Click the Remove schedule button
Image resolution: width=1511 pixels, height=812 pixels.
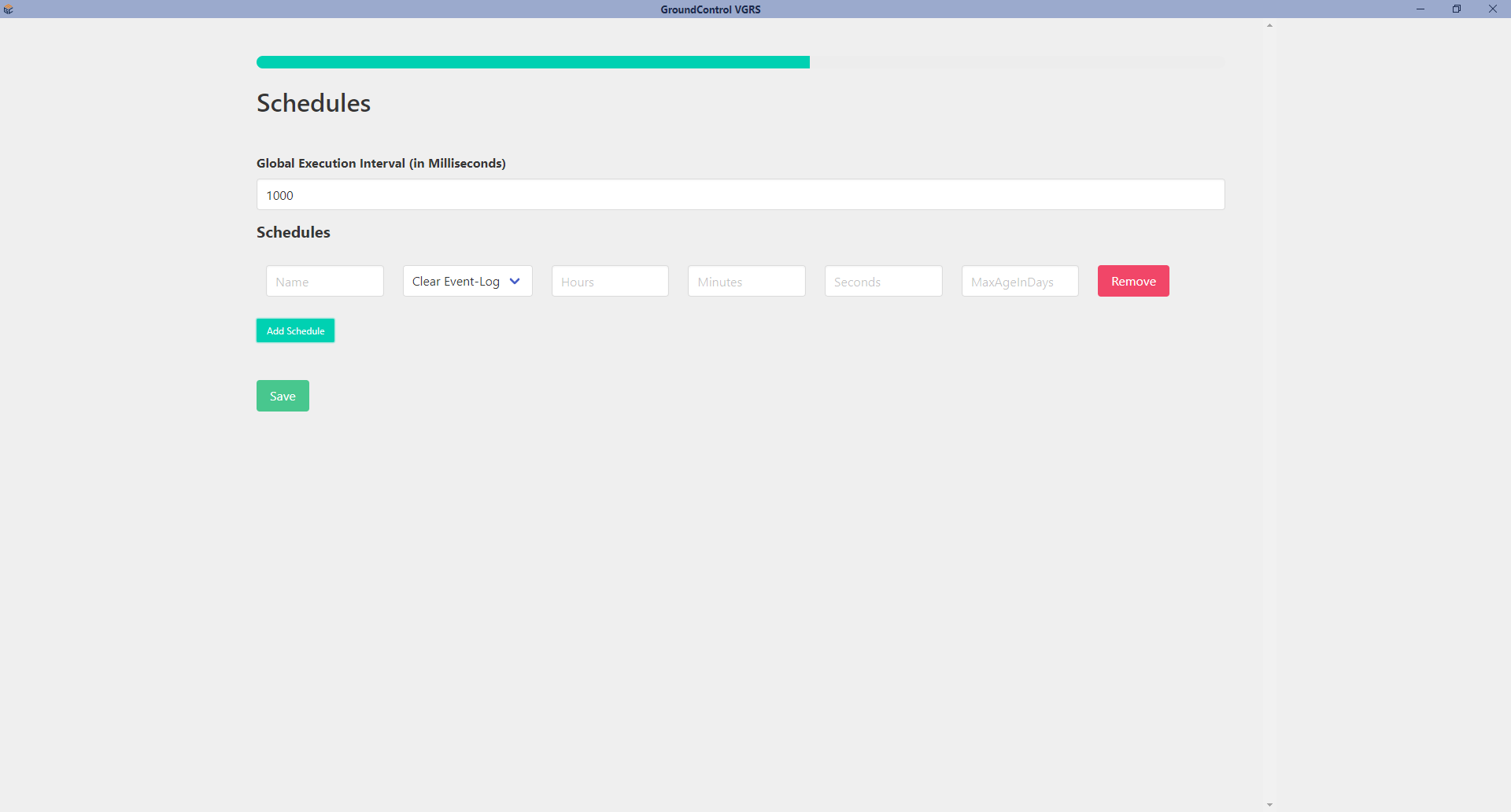pos(1132,281)
